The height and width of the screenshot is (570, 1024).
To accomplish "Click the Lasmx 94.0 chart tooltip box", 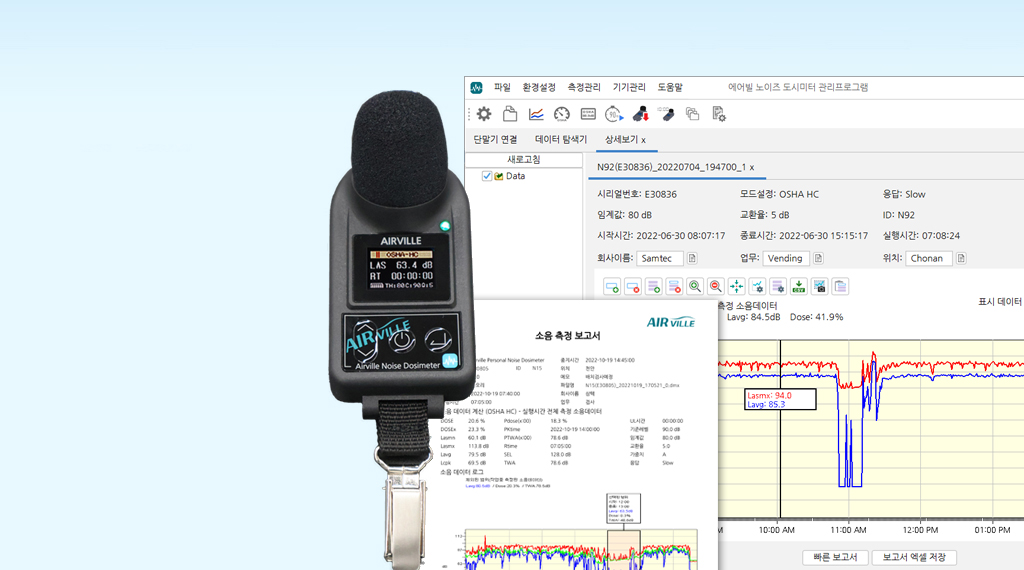I will point(780,400).
